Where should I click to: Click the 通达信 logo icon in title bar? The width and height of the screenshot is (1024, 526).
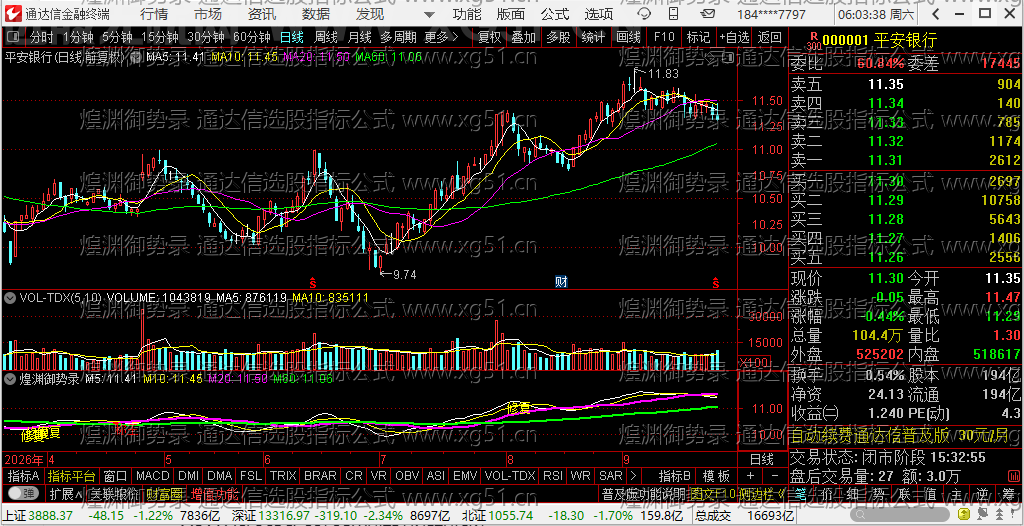(13, 14)
